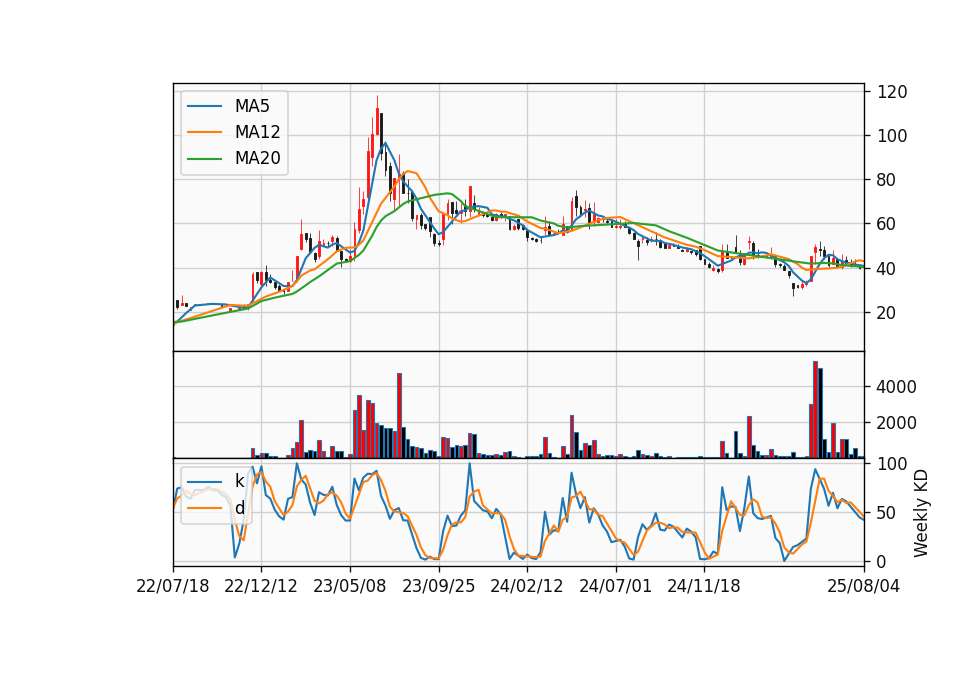Click the 80 price axis label
This screenshot has height=690, width=960.
click(x=888, y=180)
